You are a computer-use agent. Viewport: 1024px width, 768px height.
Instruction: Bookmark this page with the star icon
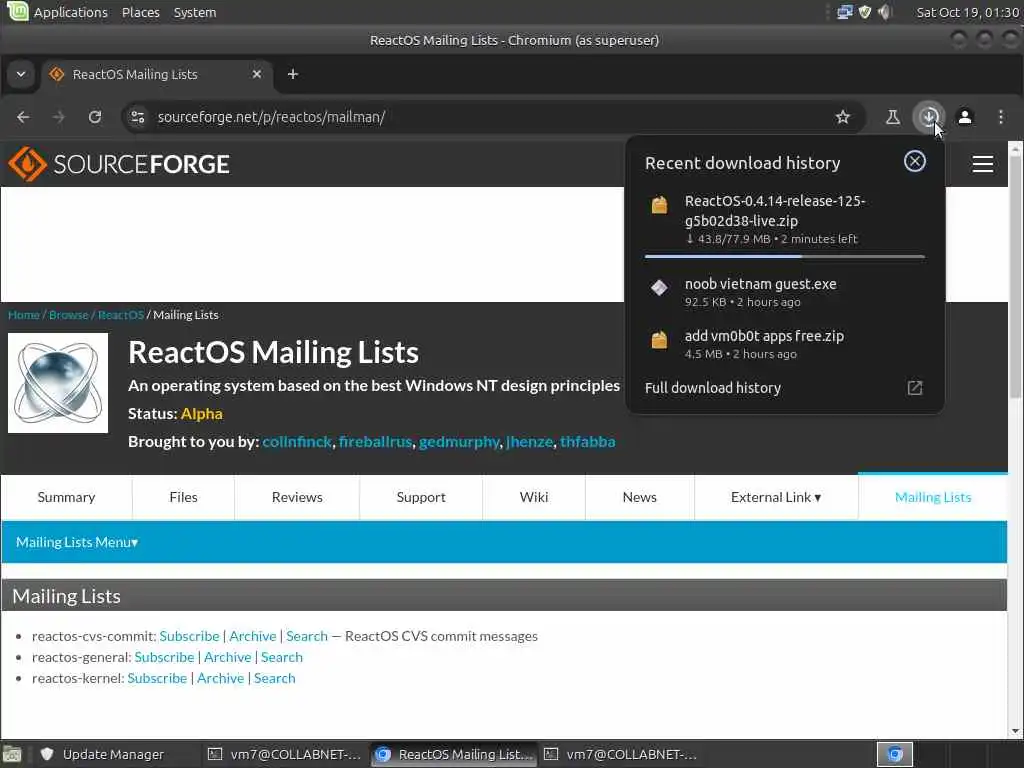(843, 117)
